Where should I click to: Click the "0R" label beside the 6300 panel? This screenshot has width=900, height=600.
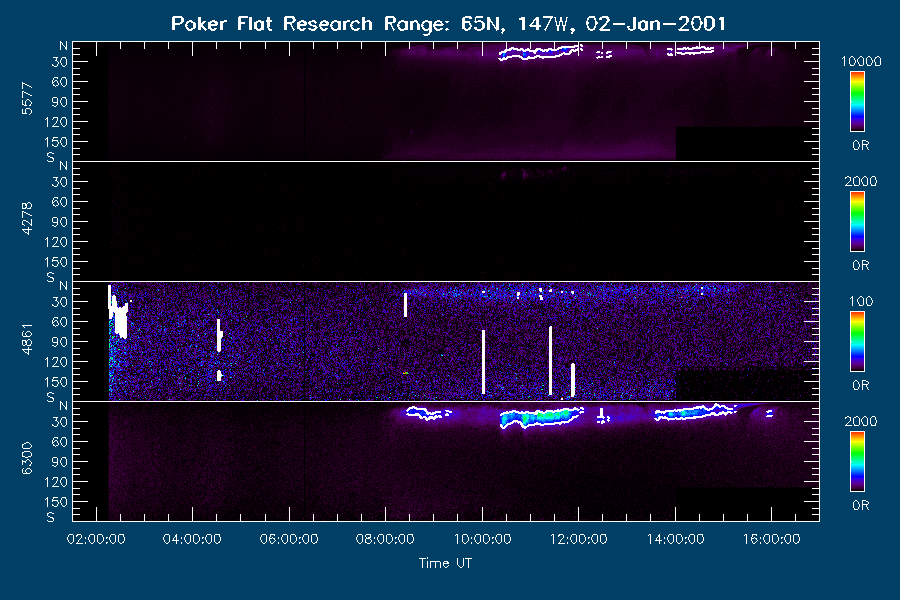pyautogui.click(x=861, y=506)
